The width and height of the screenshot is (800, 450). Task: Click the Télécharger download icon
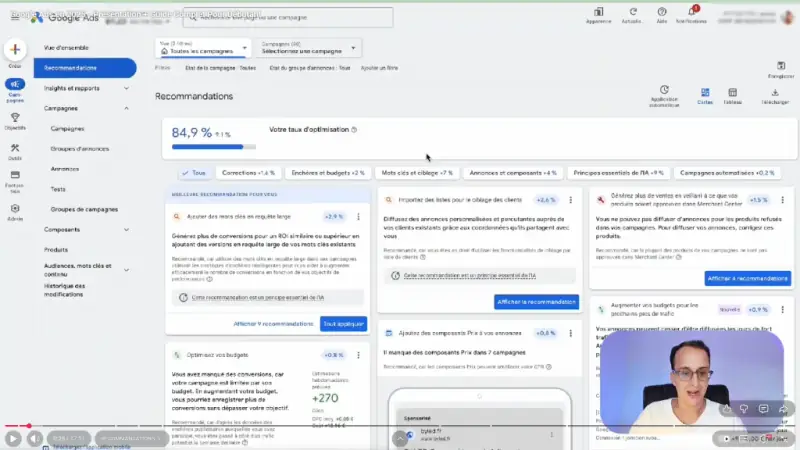pos(774,92)
